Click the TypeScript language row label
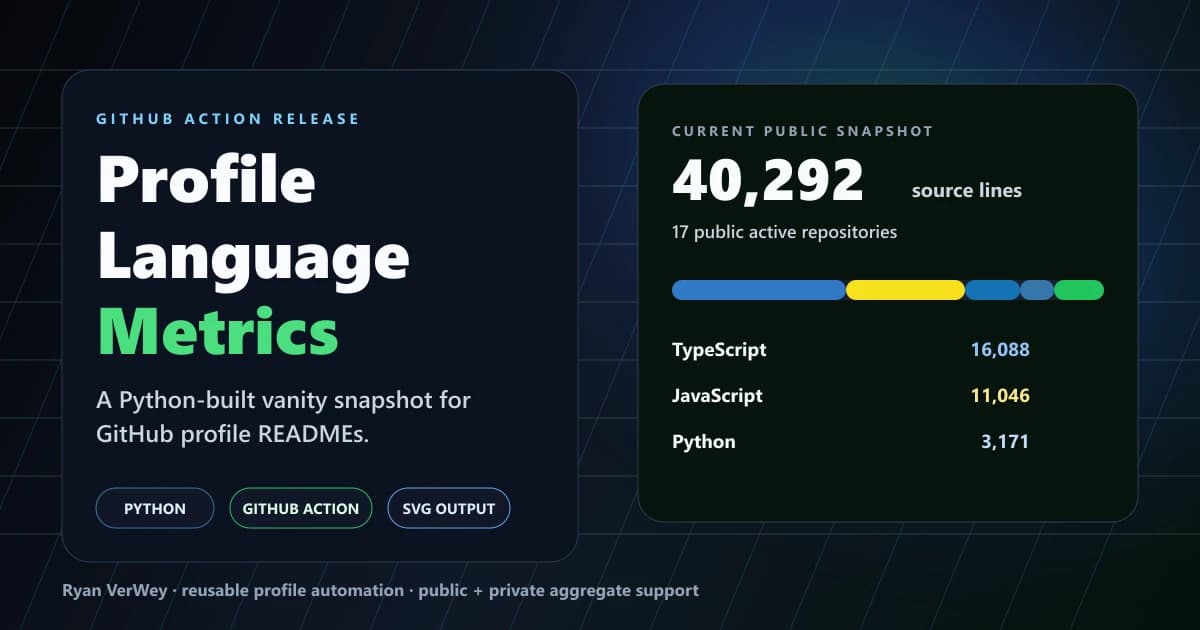Screen dimensions: 1200x630 [719, 350]
